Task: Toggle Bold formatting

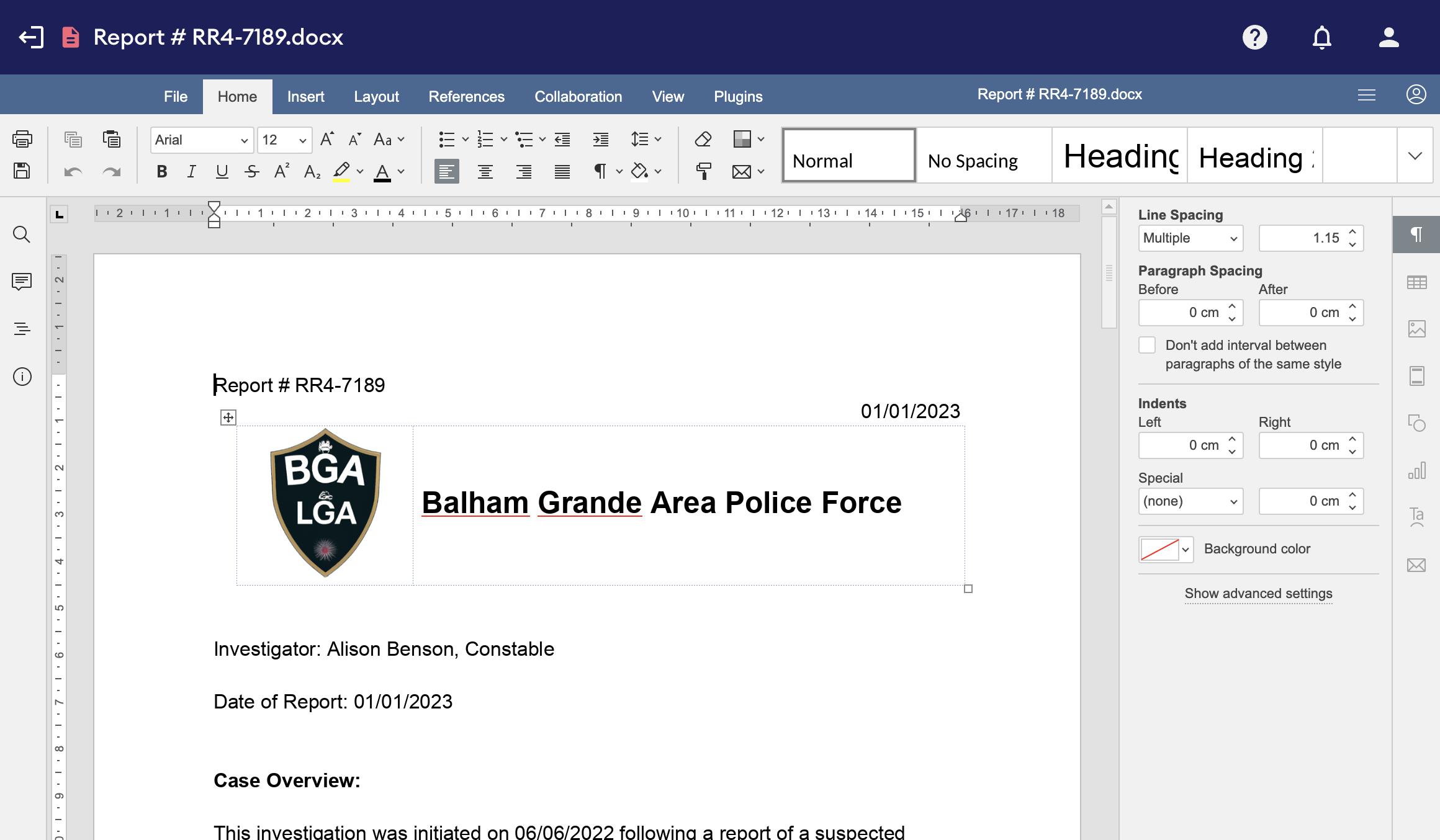Action: click(162, 172)
